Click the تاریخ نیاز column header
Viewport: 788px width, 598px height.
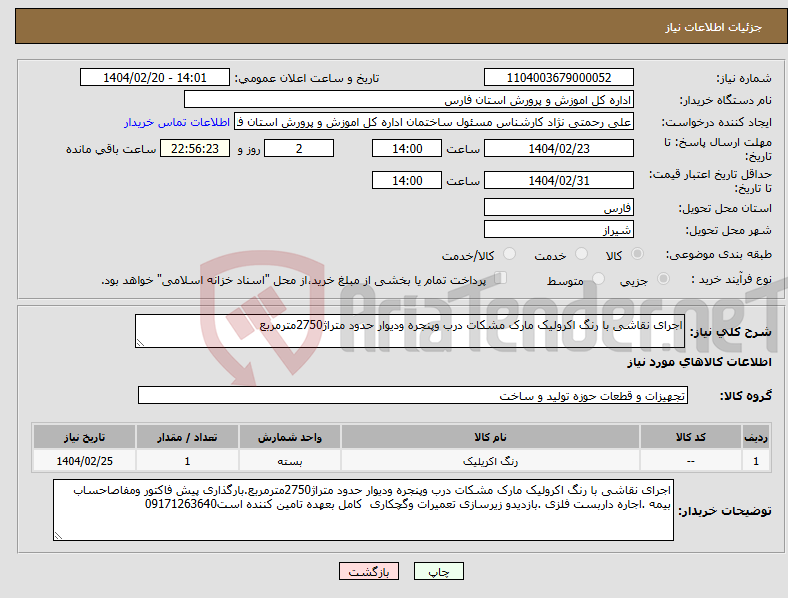tap(84, 437)
